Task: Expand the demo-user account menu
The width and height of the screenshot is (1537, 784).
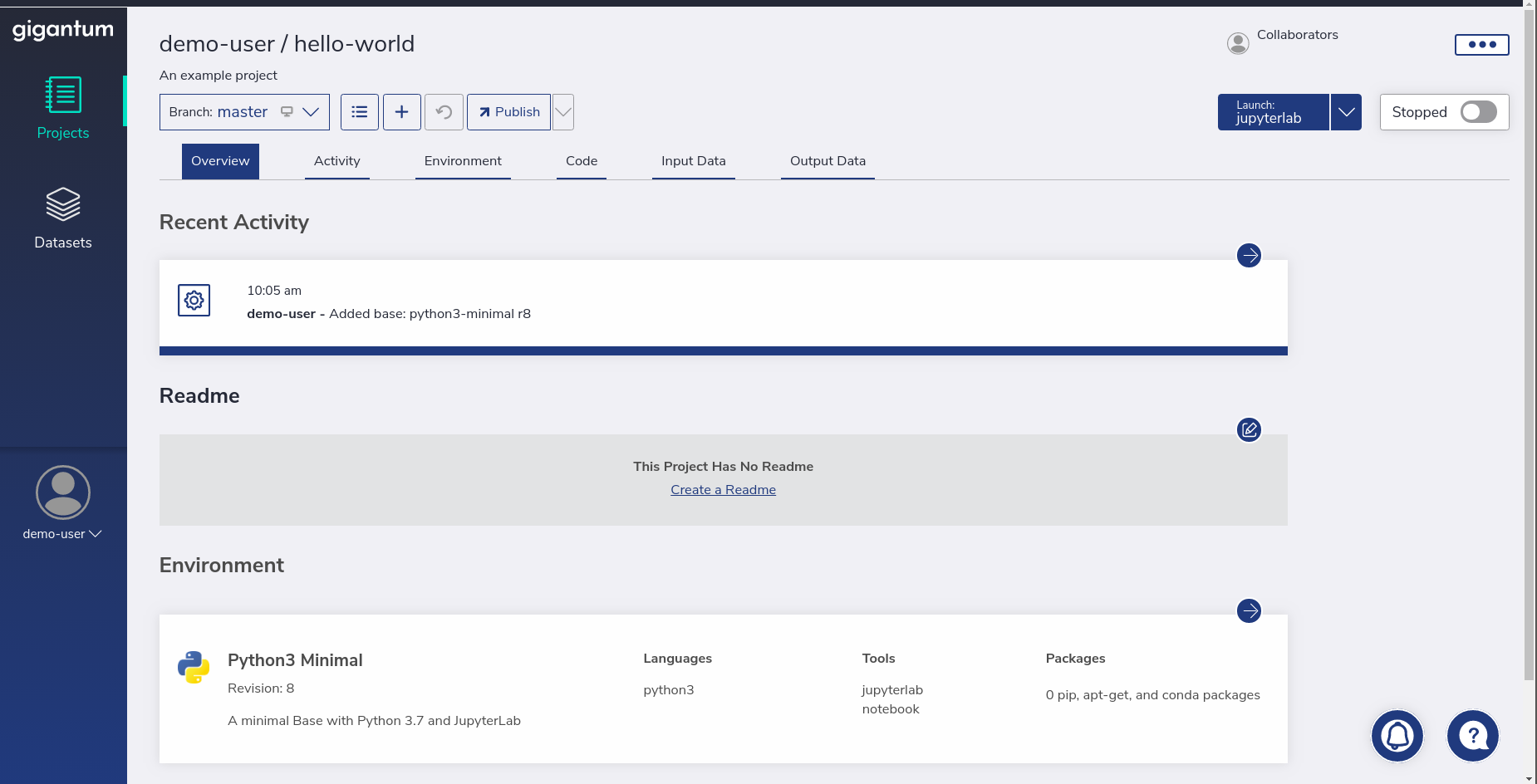Action: [62, 534]
